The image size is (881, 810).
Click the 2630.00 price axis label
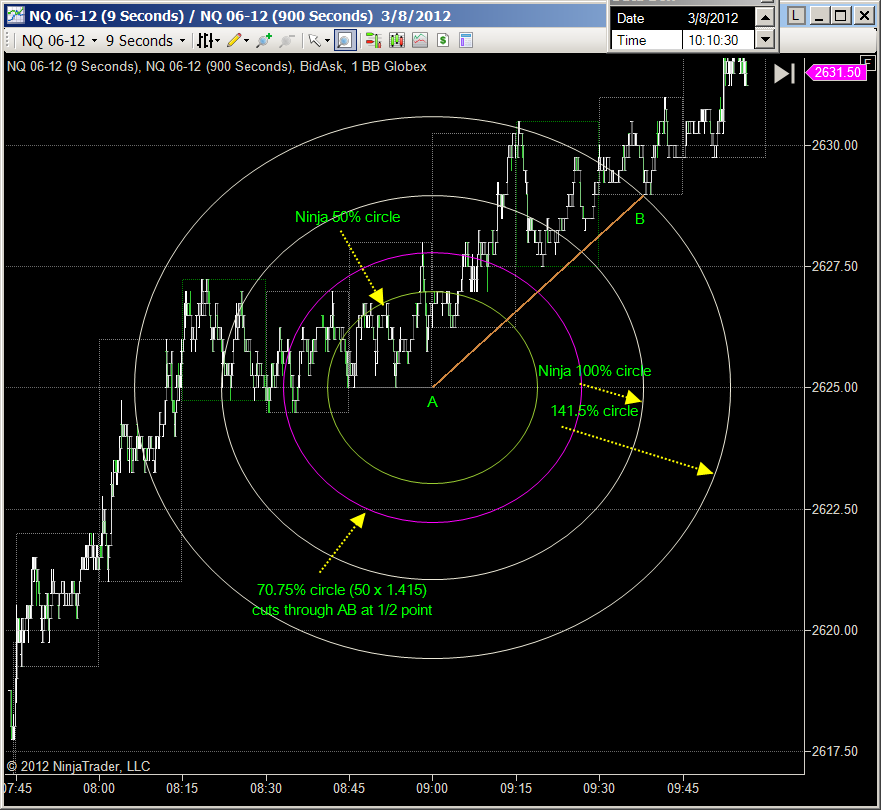pyautogui.click(x=834, y=145)
